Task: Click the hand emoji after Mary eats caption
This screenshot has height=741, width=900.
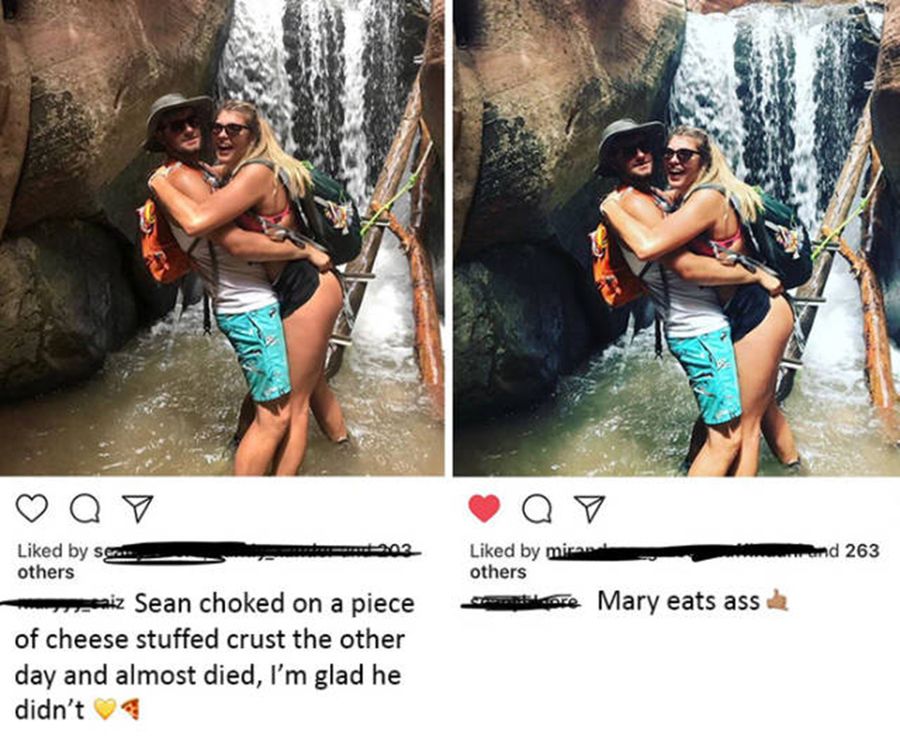Action: coord(776,601)
